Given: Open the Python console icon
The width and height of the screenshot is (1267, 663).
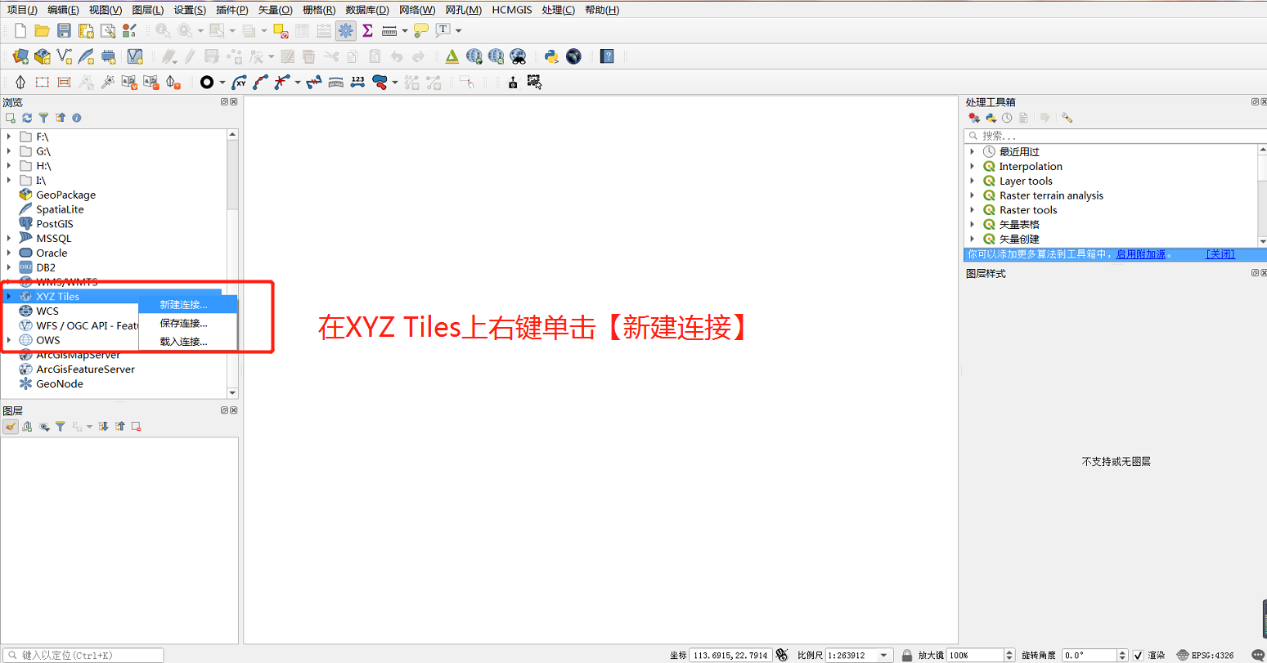Looking at the screenshot, I should coord(552,57).
